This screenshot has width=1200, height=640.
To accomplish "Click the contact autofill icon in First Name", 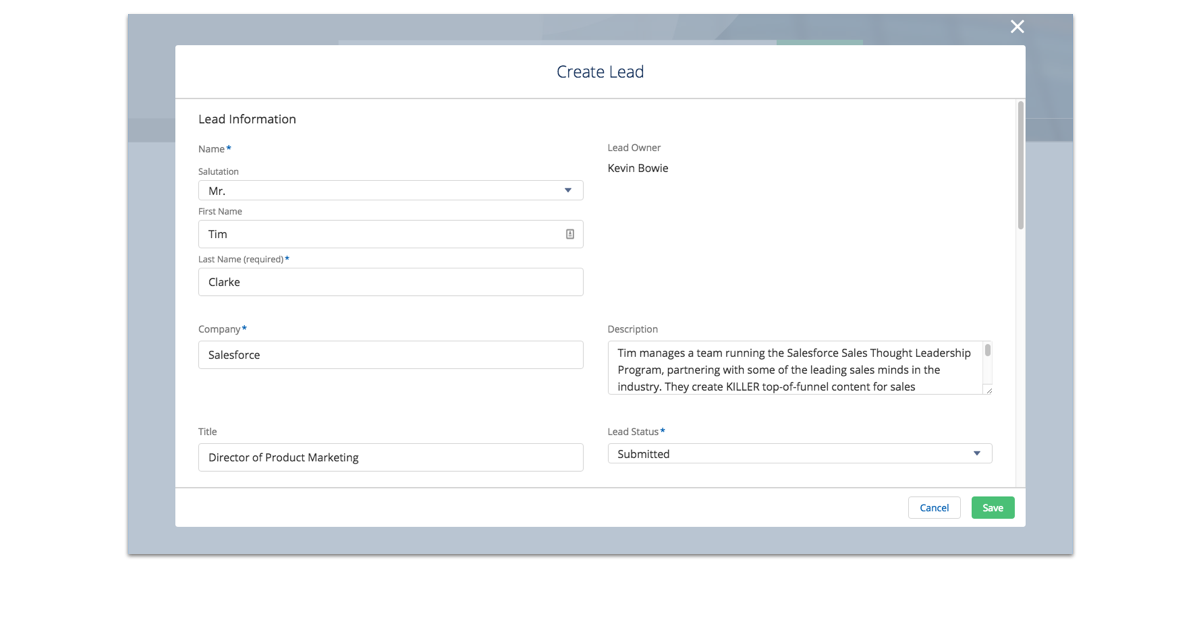I will tap(570, 234).
